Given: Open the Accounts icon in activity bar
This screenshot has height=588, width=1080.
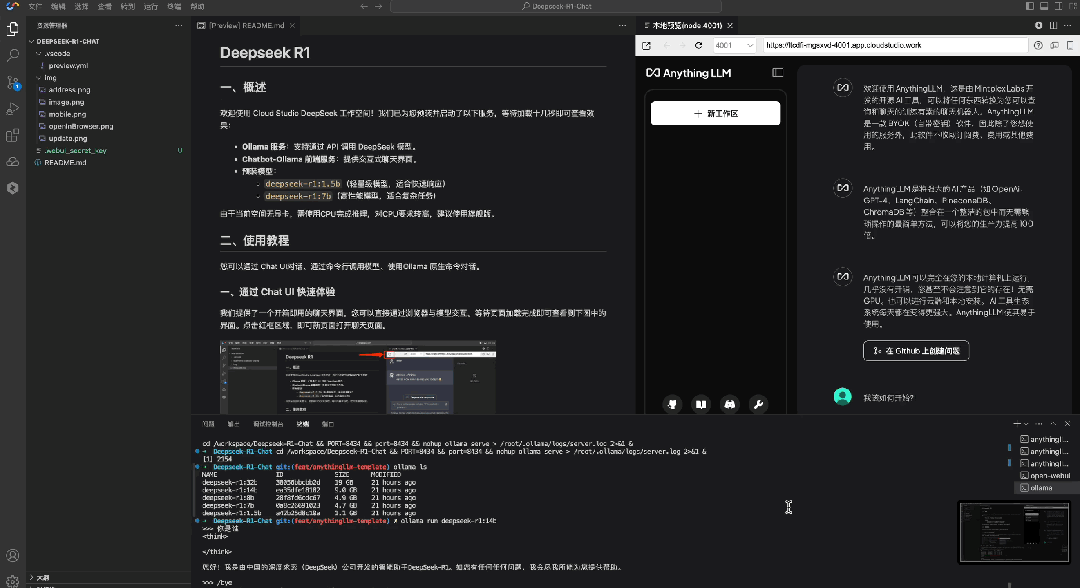Looking at the screenshot, I should click(x=12, y=556).
